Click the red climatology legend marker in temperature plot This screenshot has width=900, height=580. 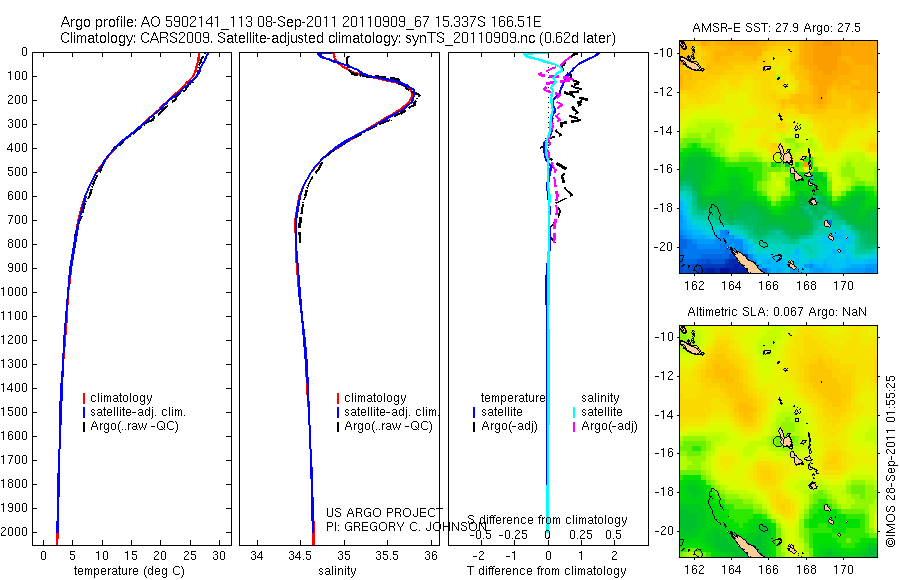click(x=84, y=398)
